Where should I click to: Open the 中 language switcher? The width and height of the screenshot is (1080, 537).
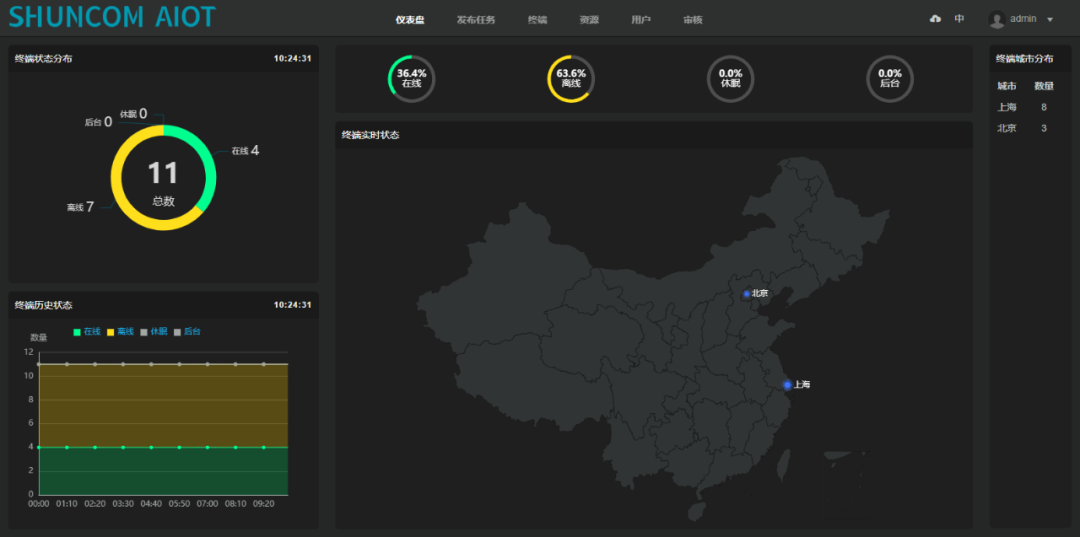pyautogui.click(x=960, y=19)
